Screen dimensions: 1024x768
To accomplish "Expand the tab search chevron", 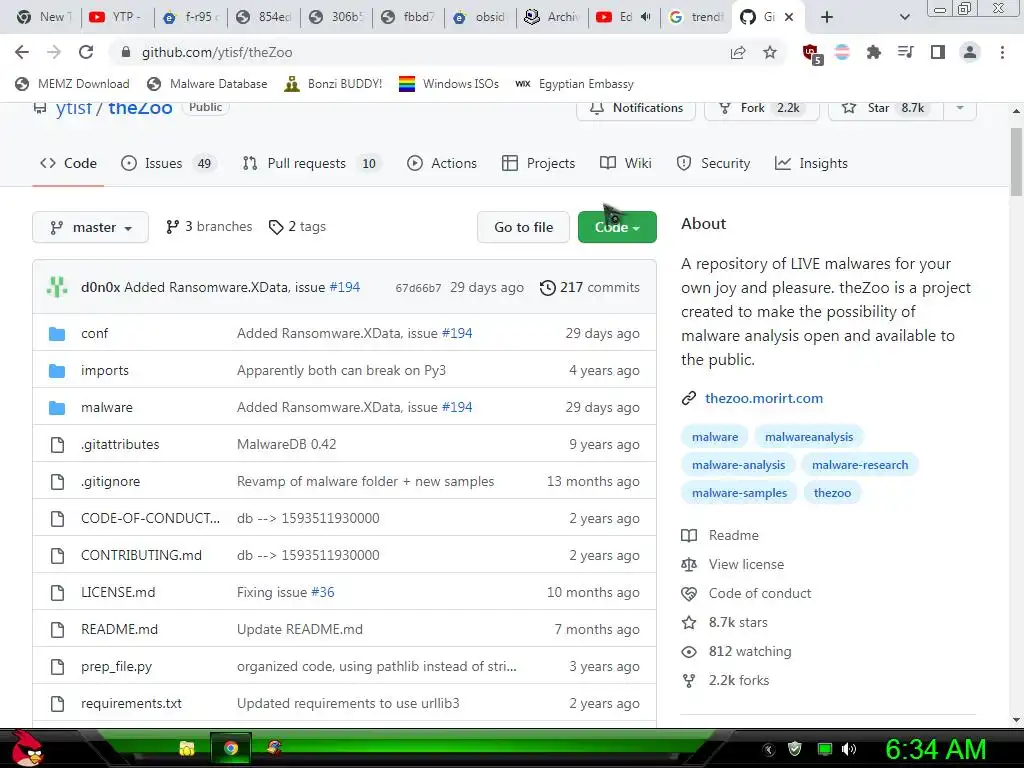I will pos(904,17).
